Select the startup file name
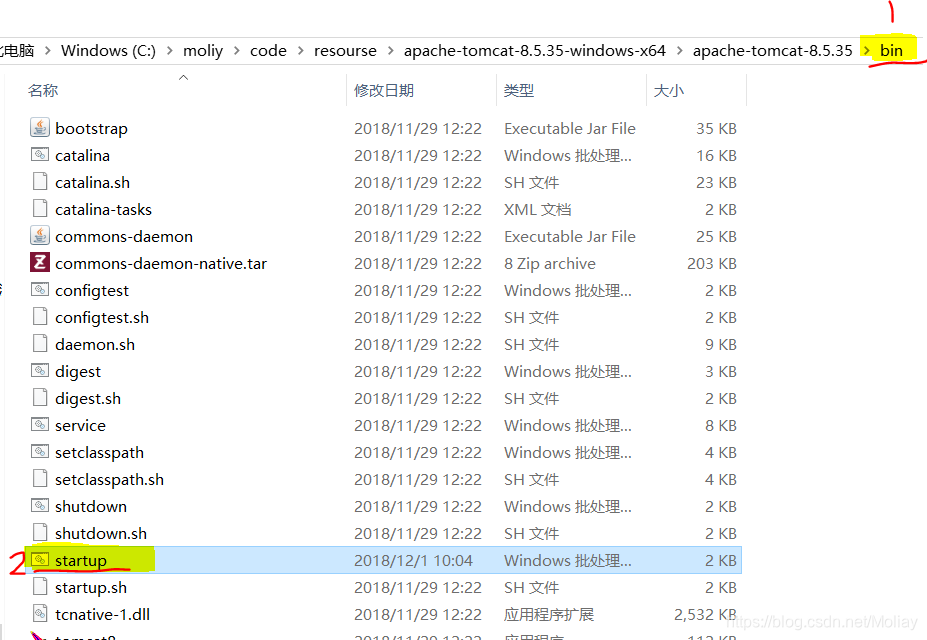 81,560
